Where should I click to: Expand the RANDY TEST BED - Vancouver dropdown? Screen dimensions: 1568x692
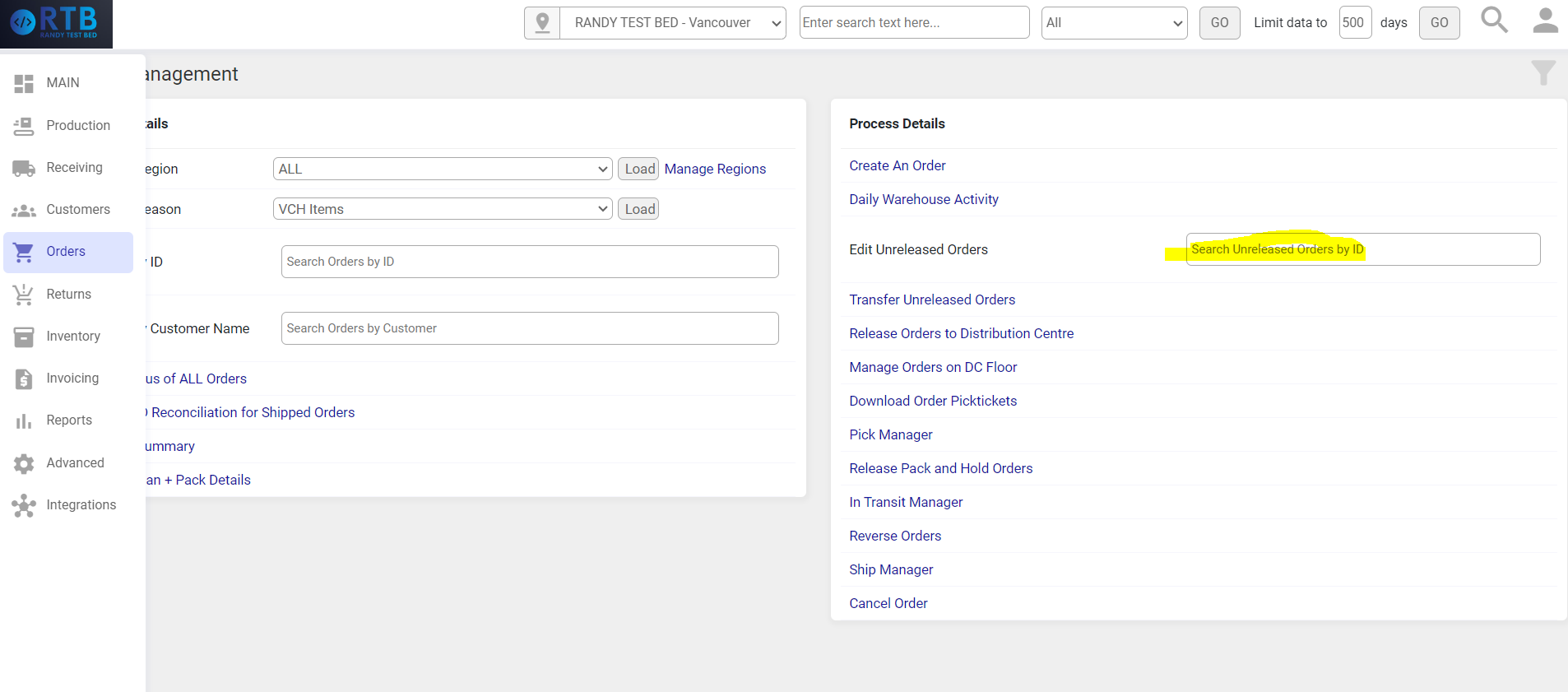pyautogui.click(x=672, y=23)
